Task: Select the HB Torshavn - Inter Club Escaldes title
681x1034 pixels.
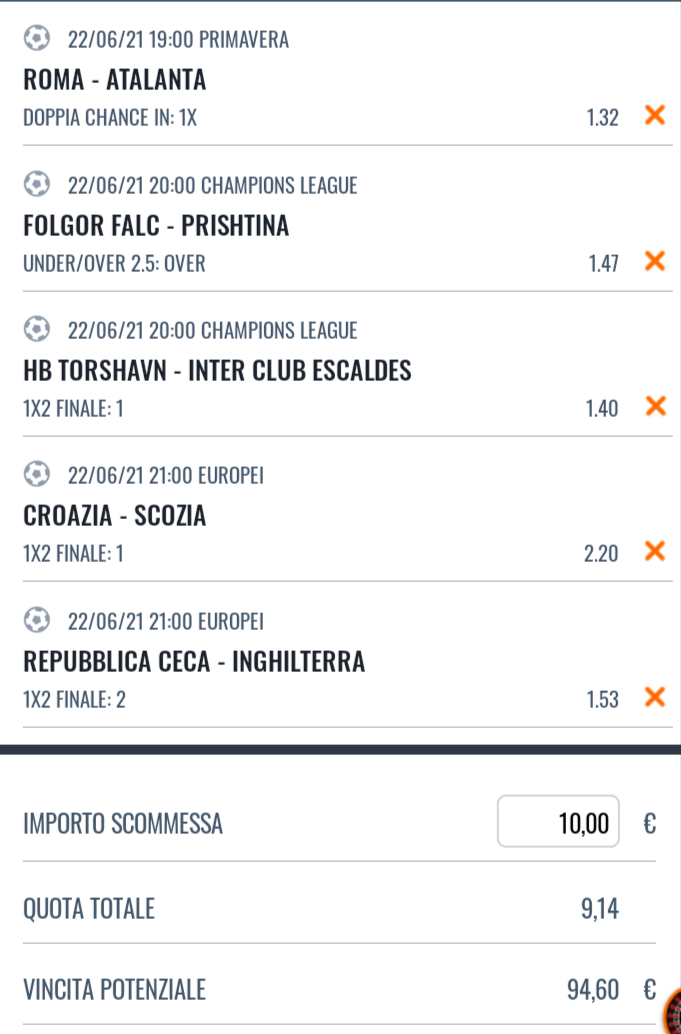Action: (217, 371)
